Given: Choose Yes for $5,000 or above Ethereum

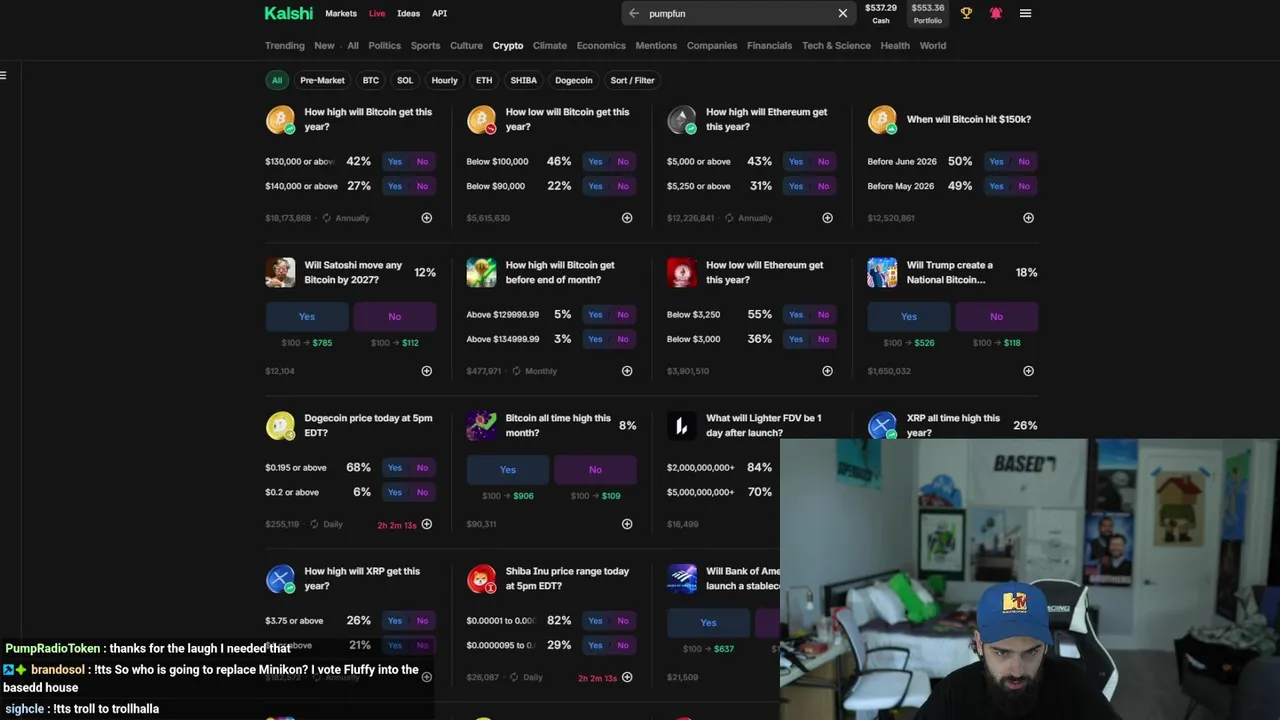Looking at the screenshot, I should [x=796, y=161].
